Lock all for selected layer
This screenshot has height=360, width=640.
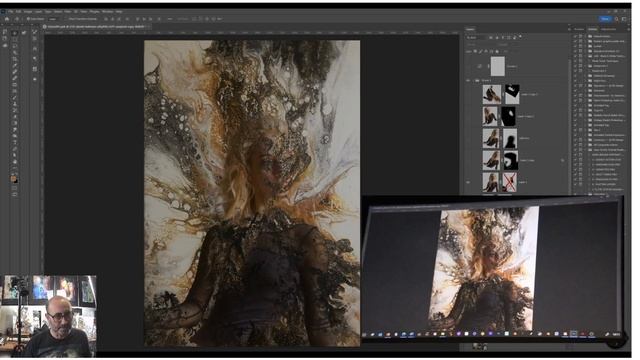(497, 51)
